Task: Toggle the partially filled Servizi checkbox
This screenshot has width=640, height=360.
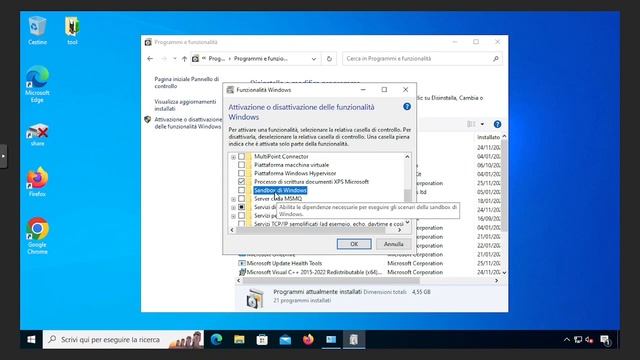Action: pyautogui.click(x=242, y=207)
